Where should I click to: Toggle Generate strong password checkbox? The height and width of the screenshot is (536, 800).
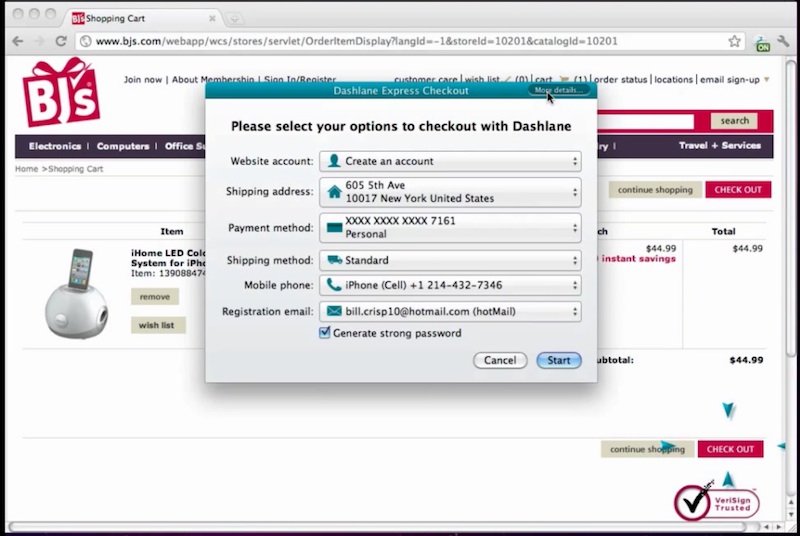[x=324, y=333]
